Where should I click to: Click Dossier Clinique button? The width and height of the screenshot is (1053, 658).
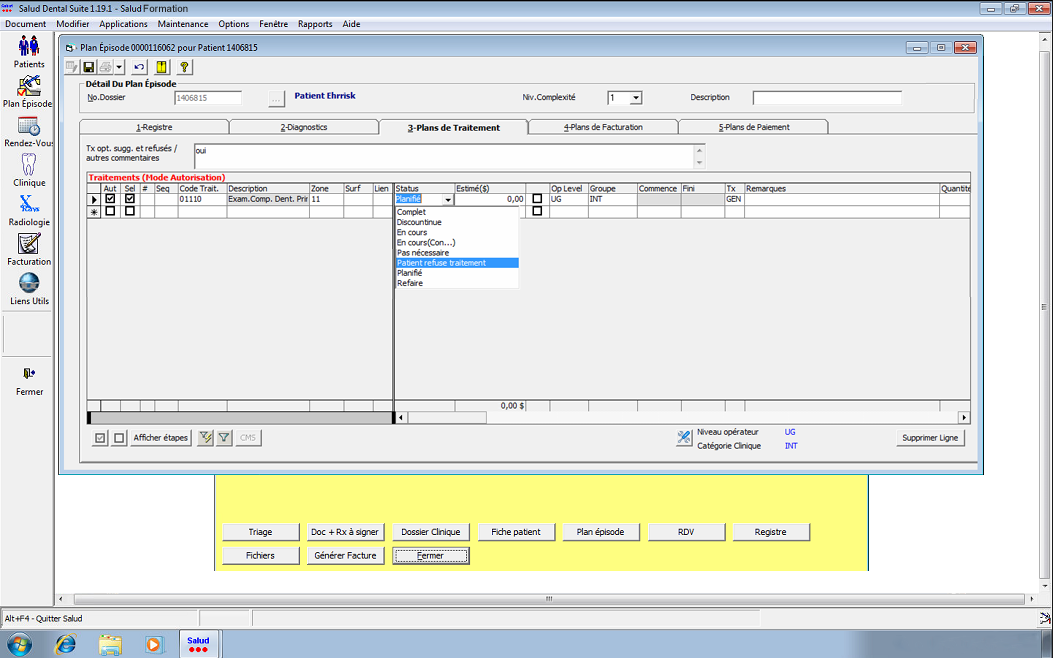(x=430, y=532)
